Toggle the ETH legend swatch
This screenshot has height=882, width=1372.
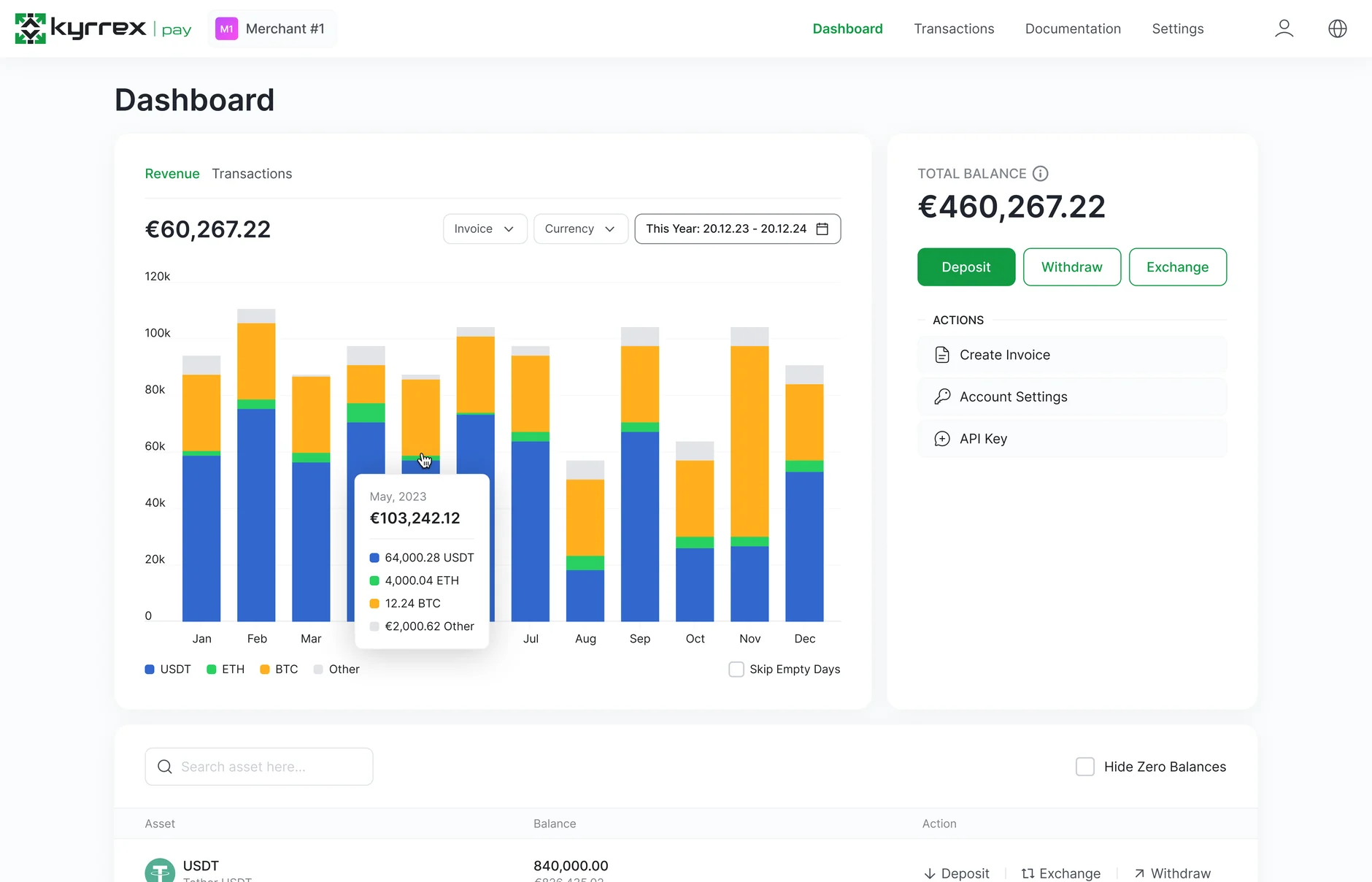212,670
